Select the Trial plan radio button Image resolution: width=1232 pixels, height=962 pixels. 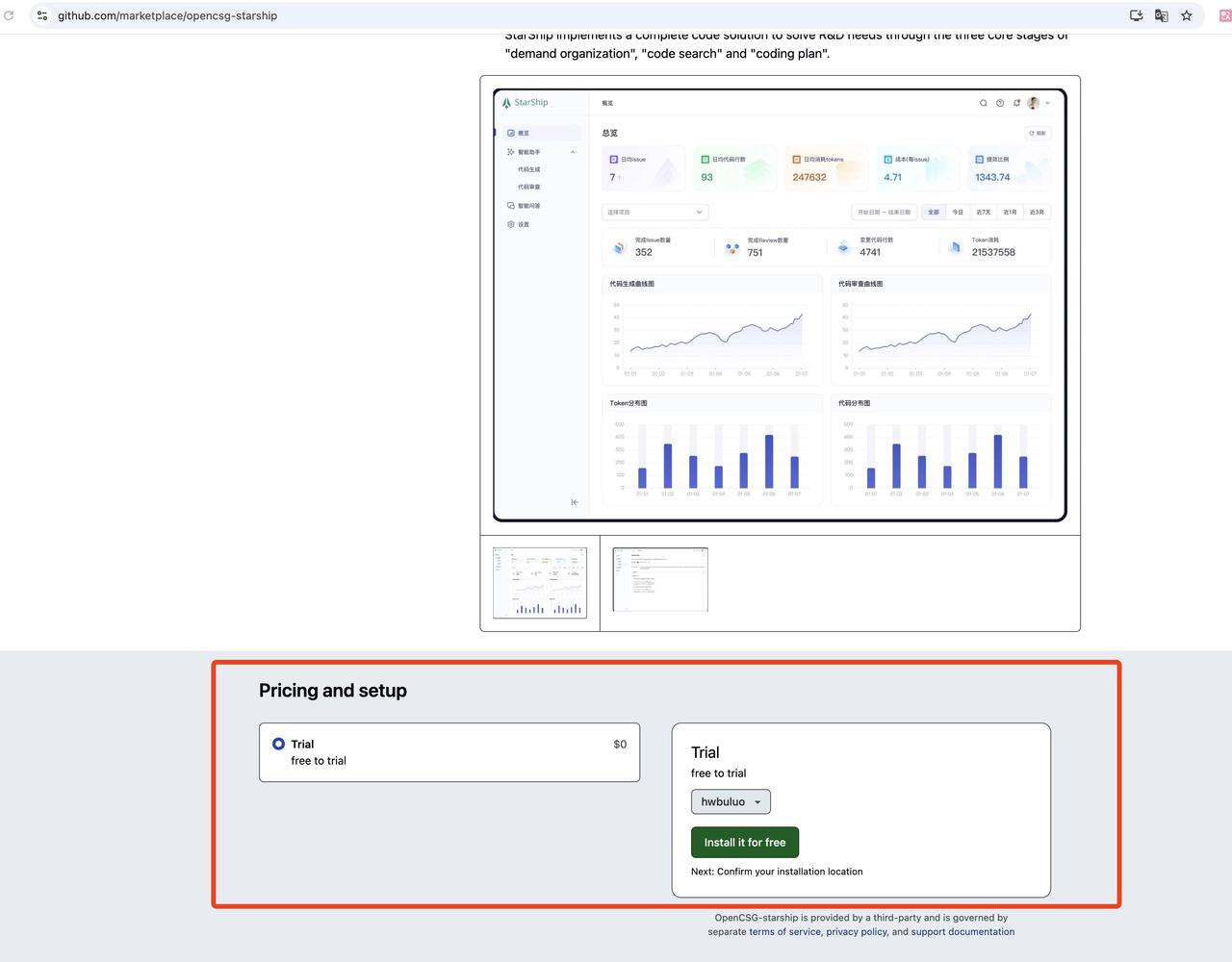click(x=278, y=744)
